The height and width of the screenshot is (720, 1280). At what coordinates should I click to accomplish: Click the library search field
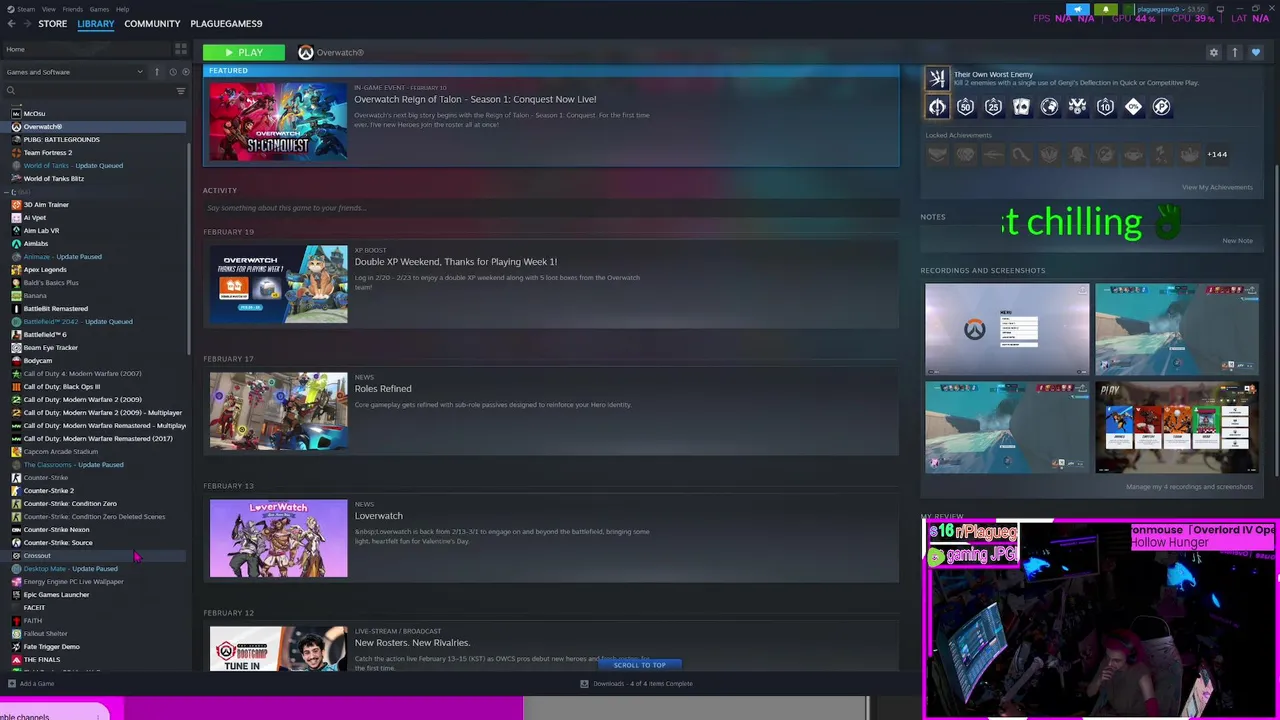tap(88, 91)
